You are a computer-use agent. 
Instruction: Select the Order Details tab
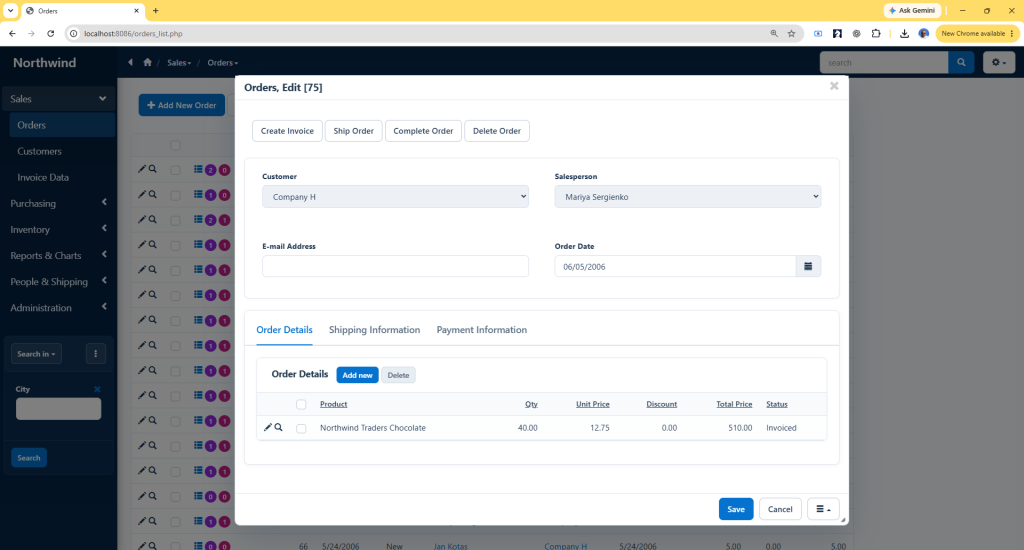point(284,330)
